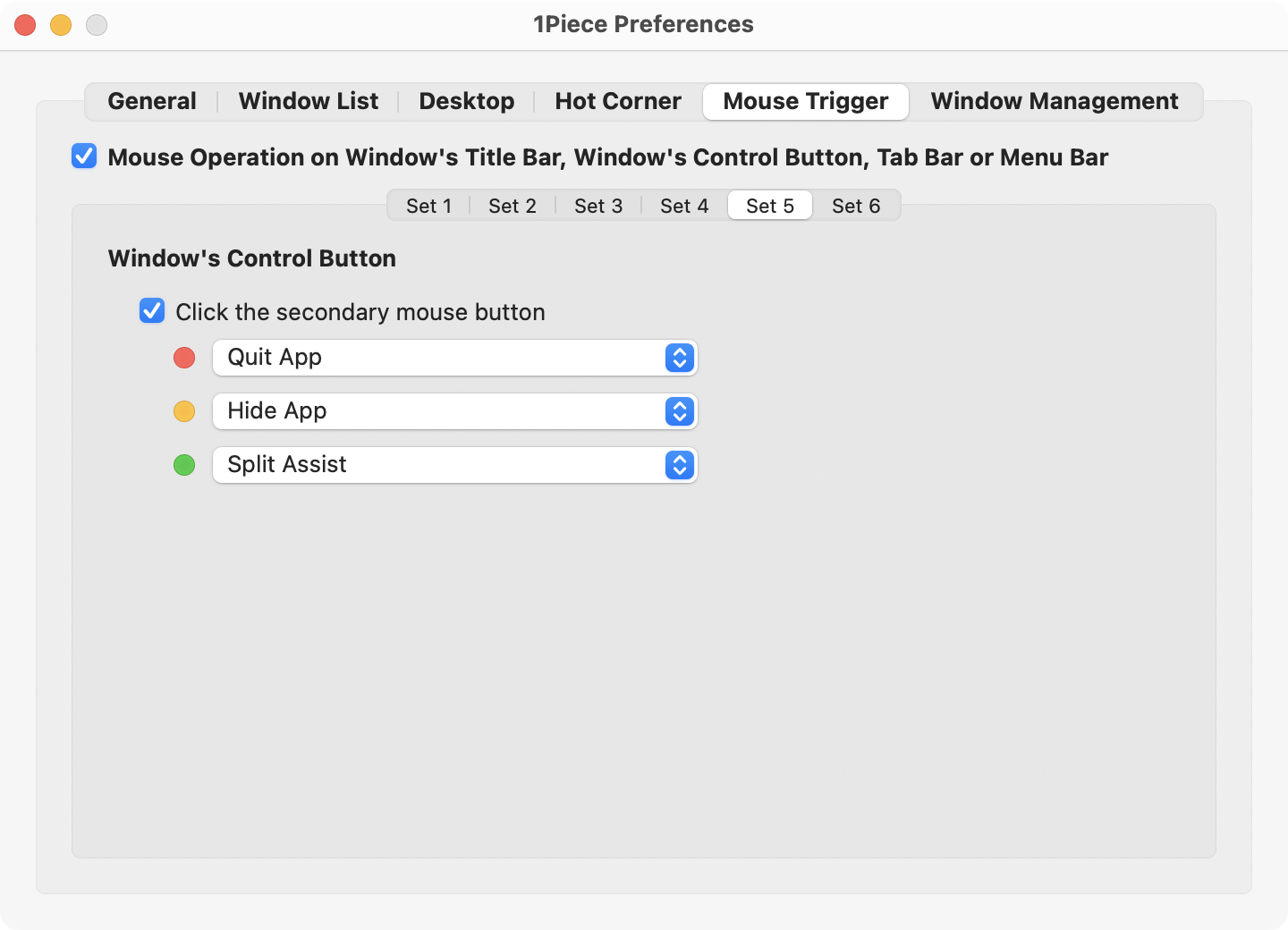Click the yellow minimize indicator beside Hide App
This screenshot has height=930, width=1288.
tap(184, 411)
